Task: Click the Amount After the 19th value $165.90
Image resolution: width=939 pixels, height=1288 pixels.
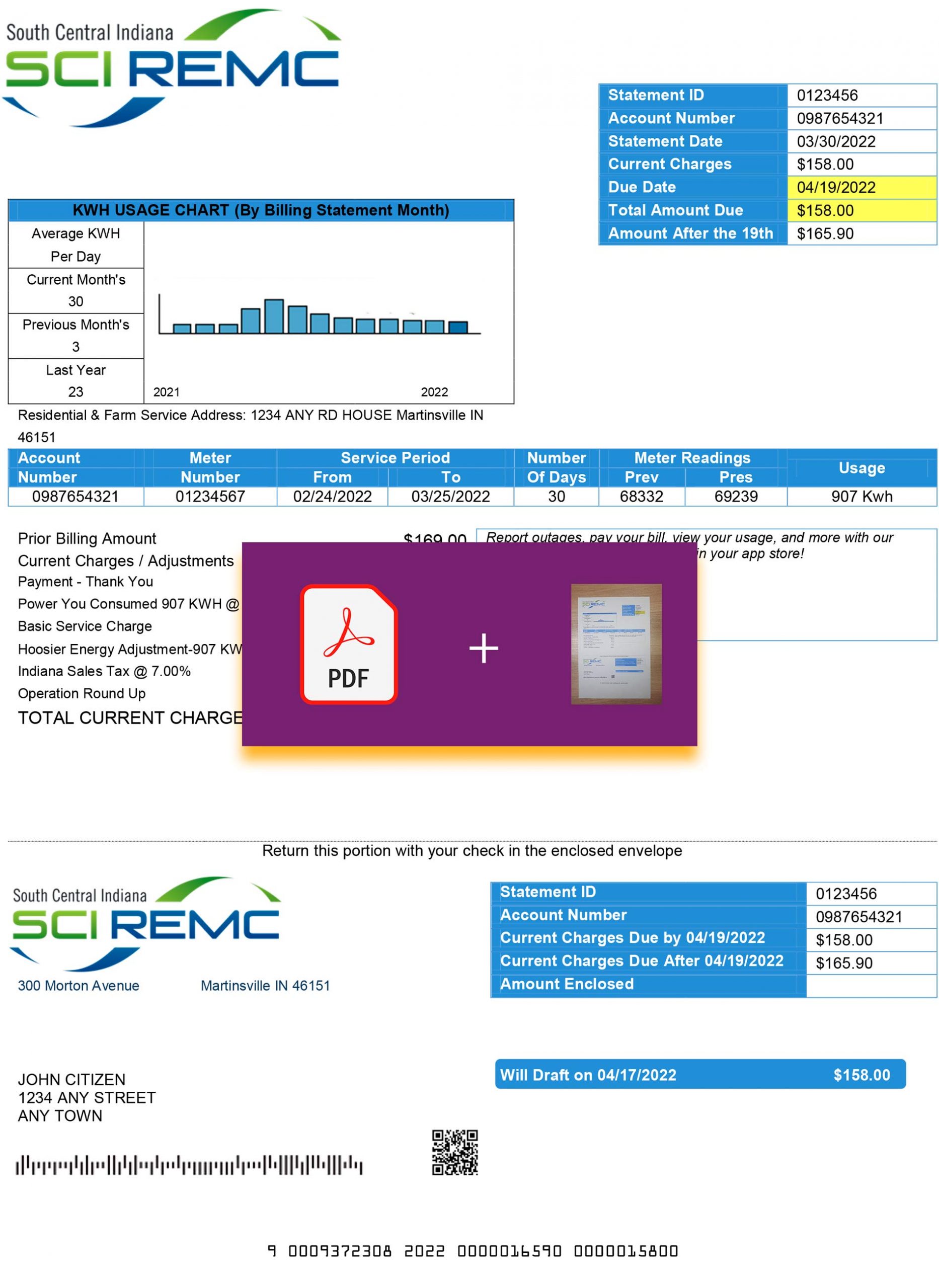Action: point(861,233)
